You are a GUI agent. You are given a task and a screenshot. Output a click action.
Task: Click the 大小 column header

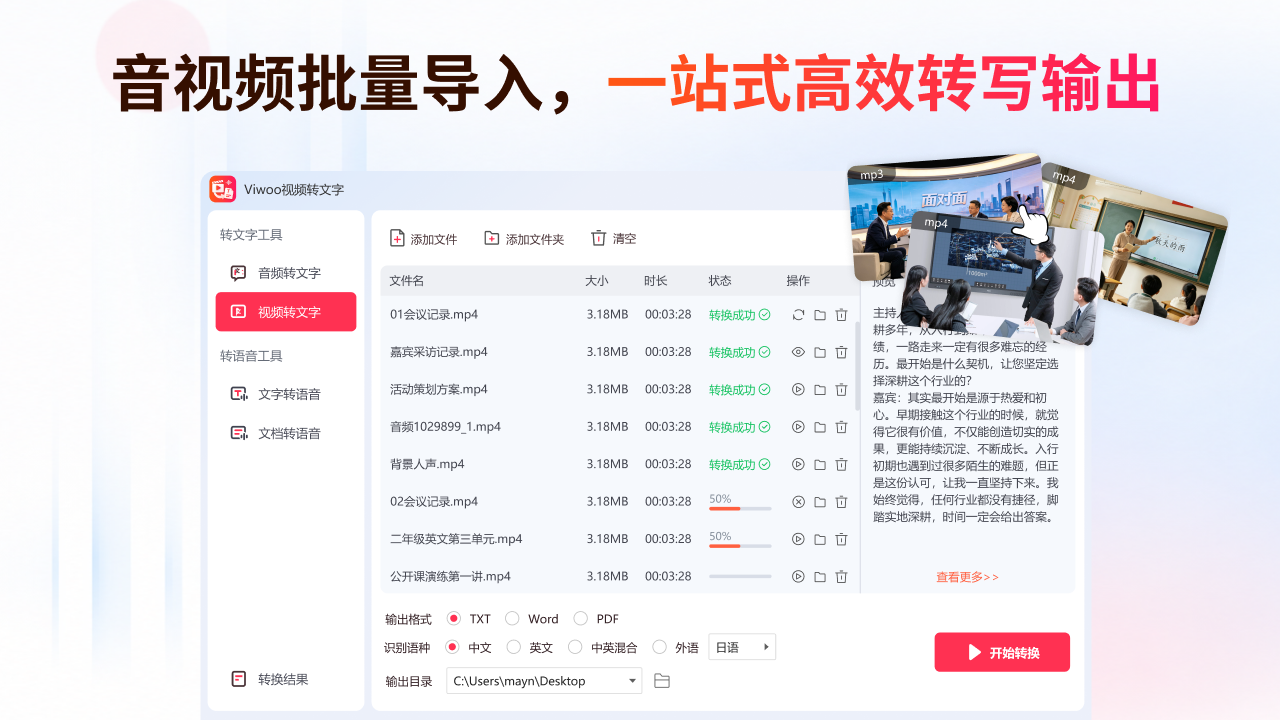tap(597, 281)
